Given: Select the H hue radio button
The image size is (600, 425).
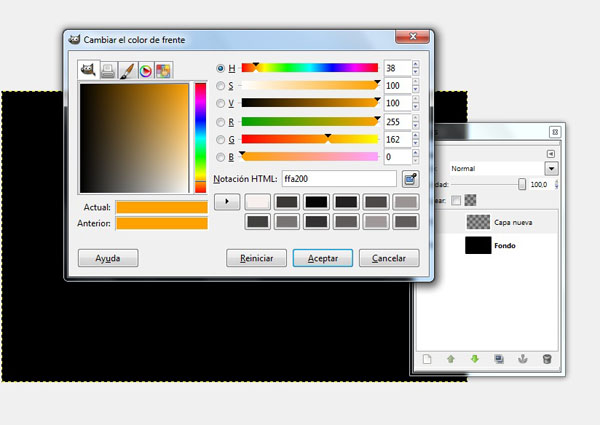Looking at the screenshot, I should pos(220,68).
